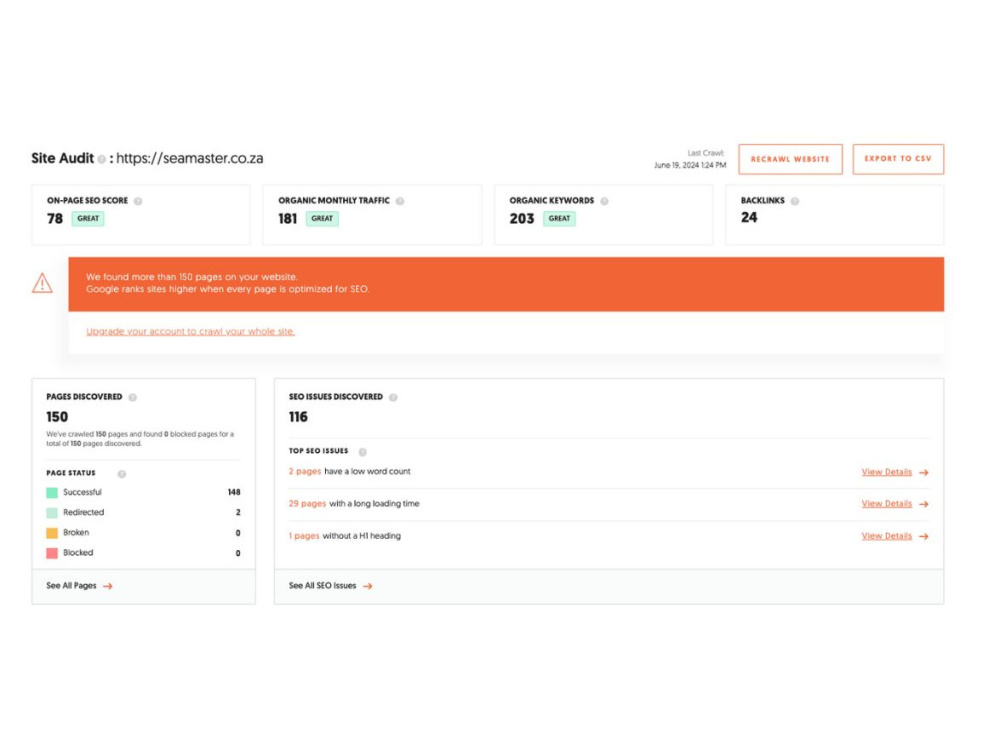1000x750 pixels.
Task: Click the https://seamaster.co.za site URL
Action: (189, 158)
